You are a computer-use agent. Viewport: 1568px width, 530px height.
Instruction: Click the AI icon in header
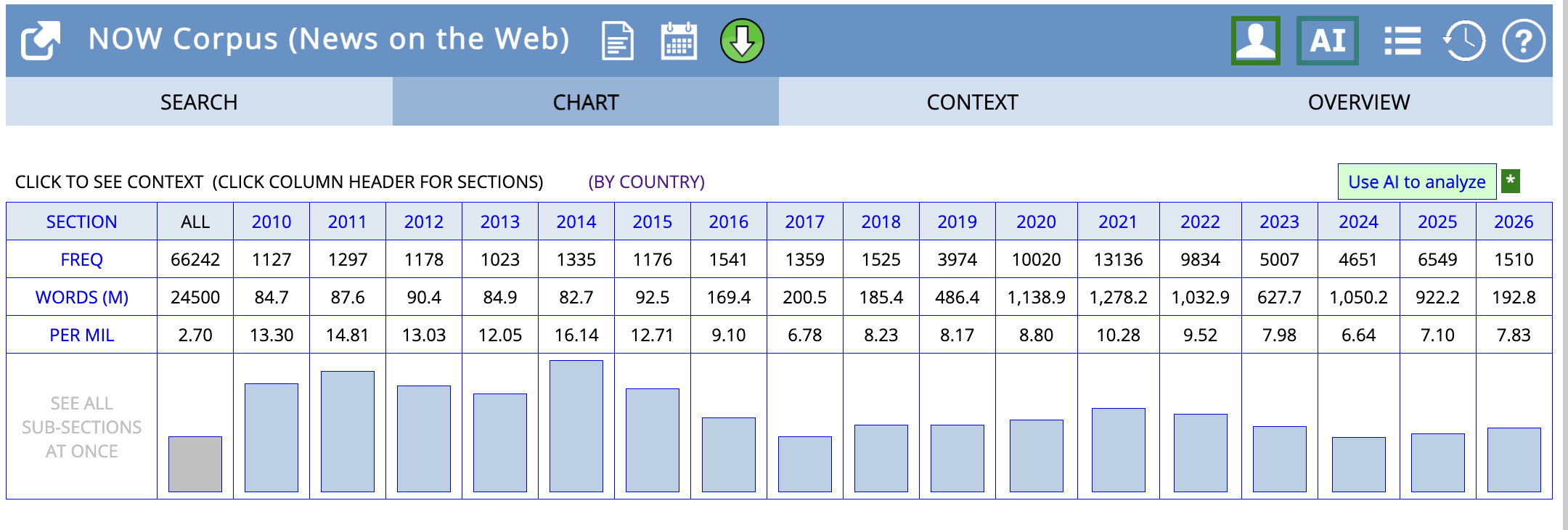1327,41
